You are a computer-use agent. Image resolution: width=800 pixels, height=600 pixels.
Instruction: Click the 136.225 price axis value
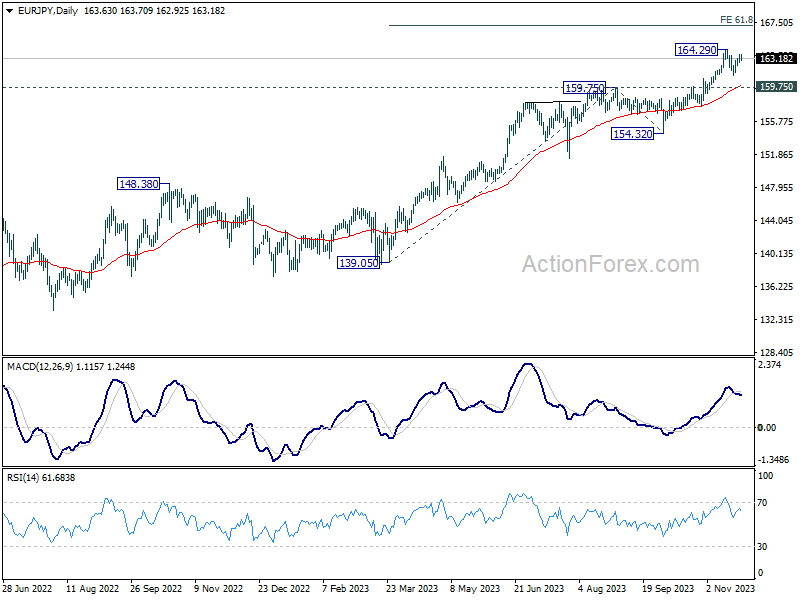click(x=777, y=287)
